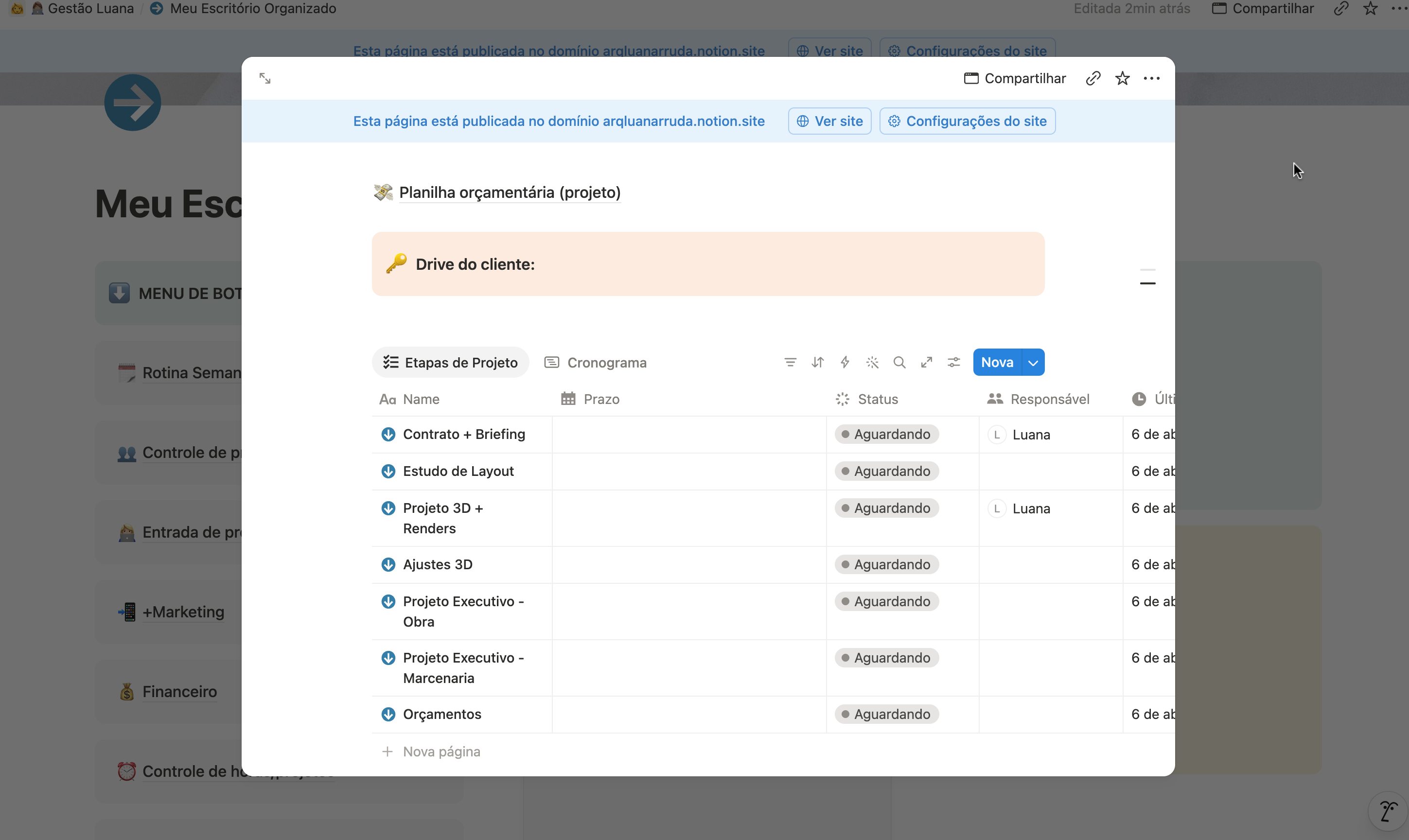Image resolution: width=1409 pixels, height=840 pixels.
Task: Click the AI sparkle icon in database toolbar
Action: pyautogui.click(x=872, y=362)
